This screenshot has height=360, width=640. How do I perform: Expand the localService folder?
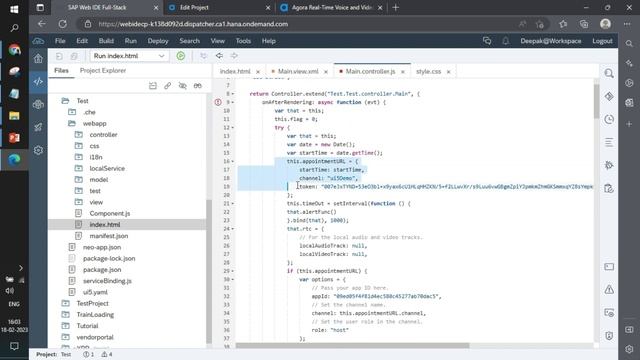(79, 168)
